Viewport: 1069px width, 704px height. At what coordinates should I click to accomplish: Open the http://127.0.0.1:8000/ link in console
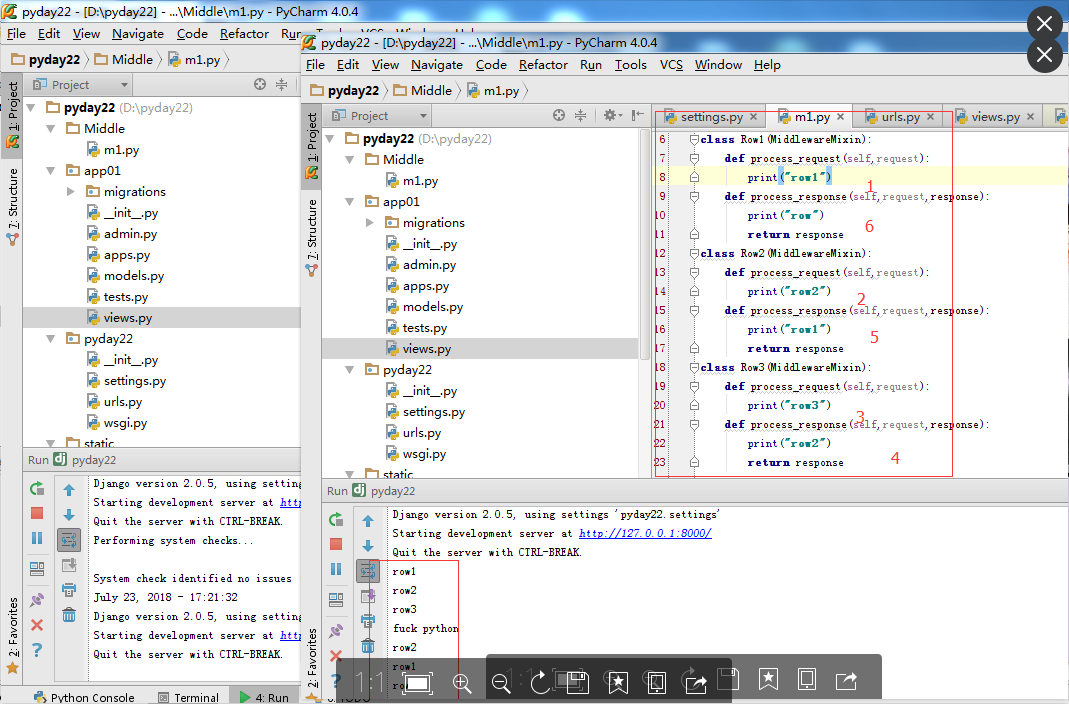tap(644, 534)
